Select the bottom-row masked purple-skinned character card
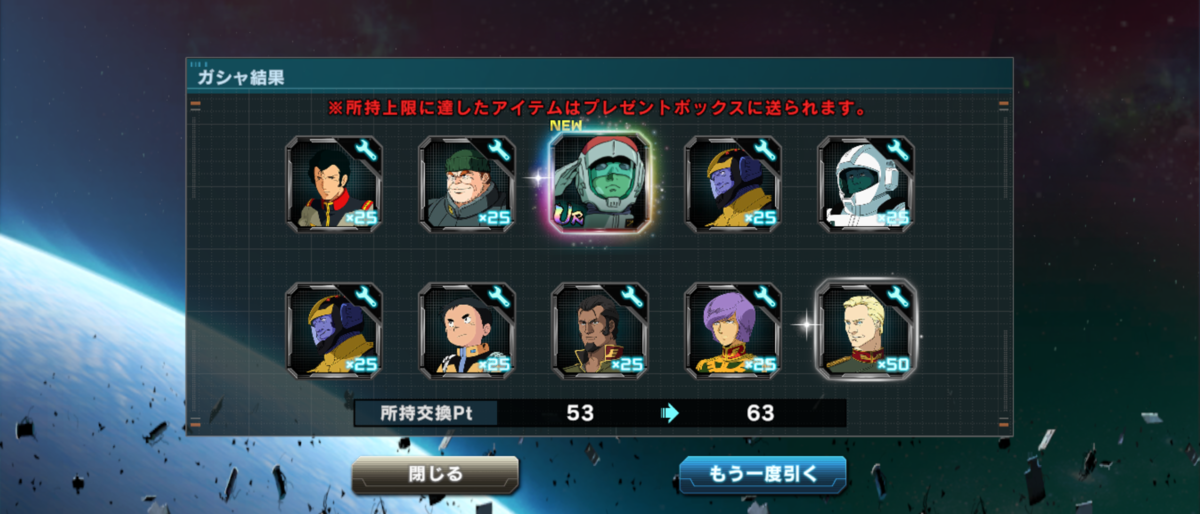 [x=333, y=330]
